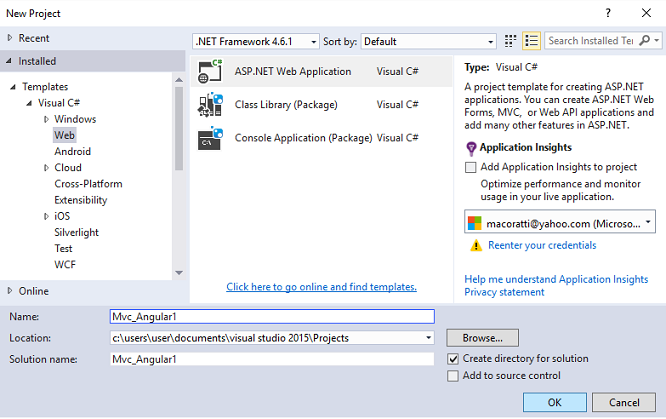Expand the Recent section

coord(10,38)
